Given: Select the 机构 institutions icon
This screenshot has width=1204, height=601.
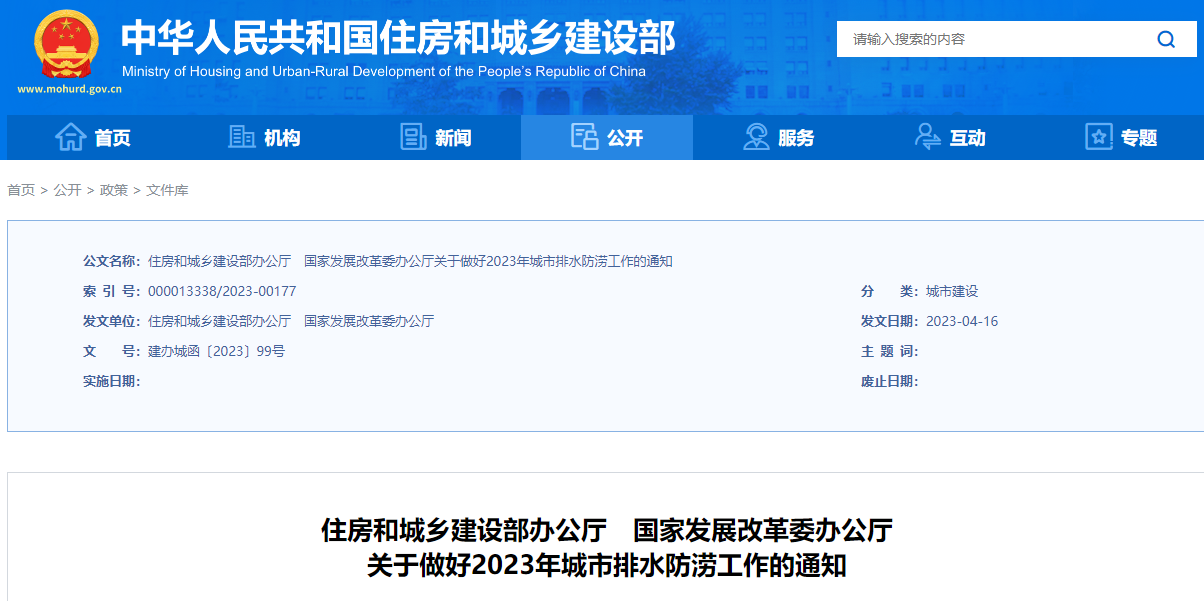Looking at the screenshot, I should coord(241,136).
